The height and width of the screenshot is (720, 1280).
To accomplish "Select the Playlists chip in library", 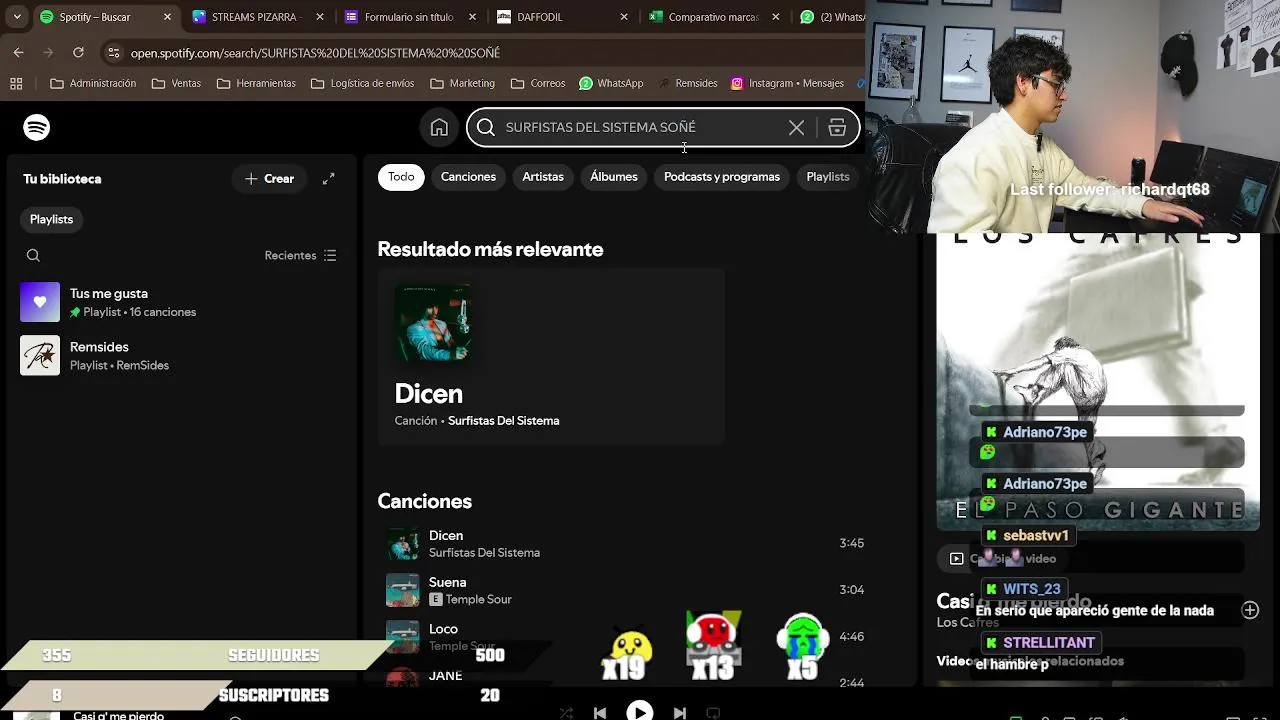I will [51, 219].
